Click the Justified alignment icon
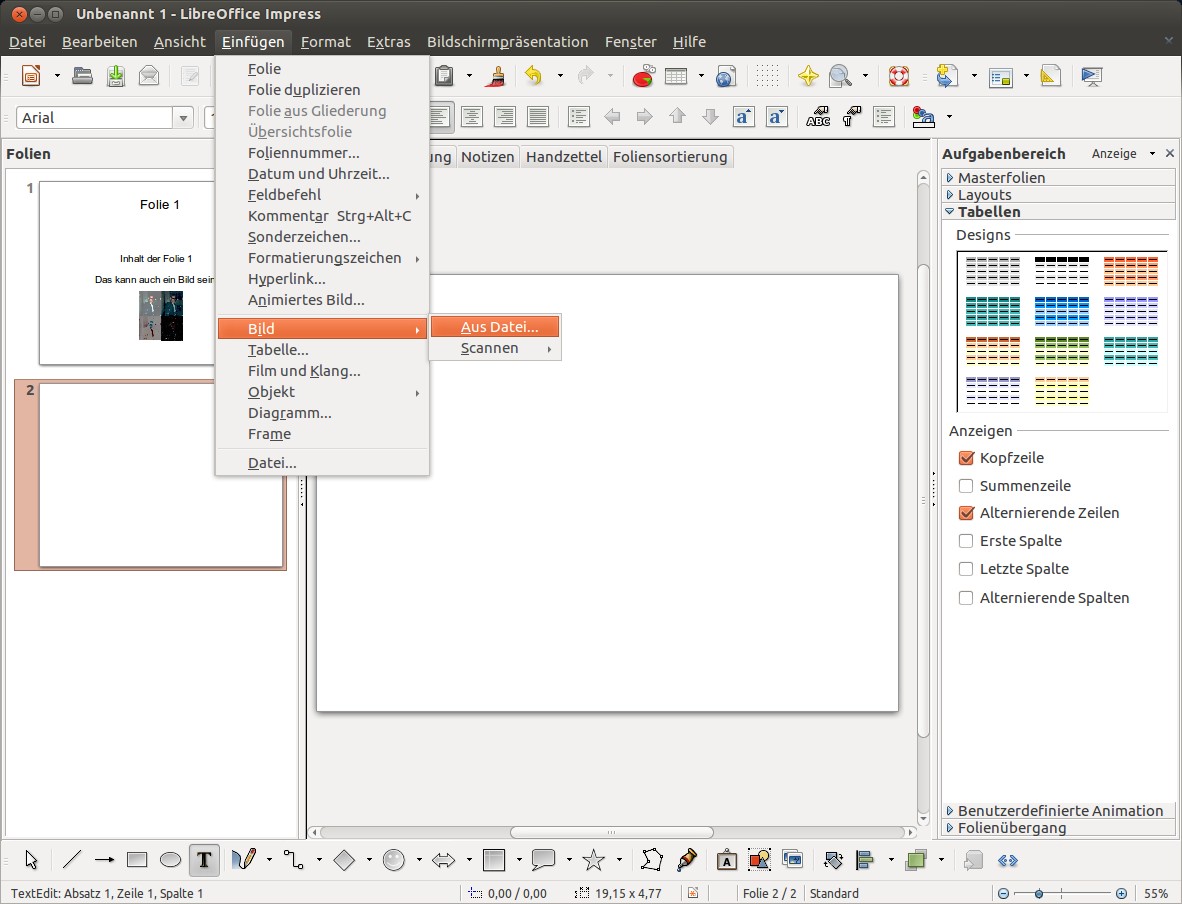The width and height of the screenshot is (1182, 904). point(538,117)
